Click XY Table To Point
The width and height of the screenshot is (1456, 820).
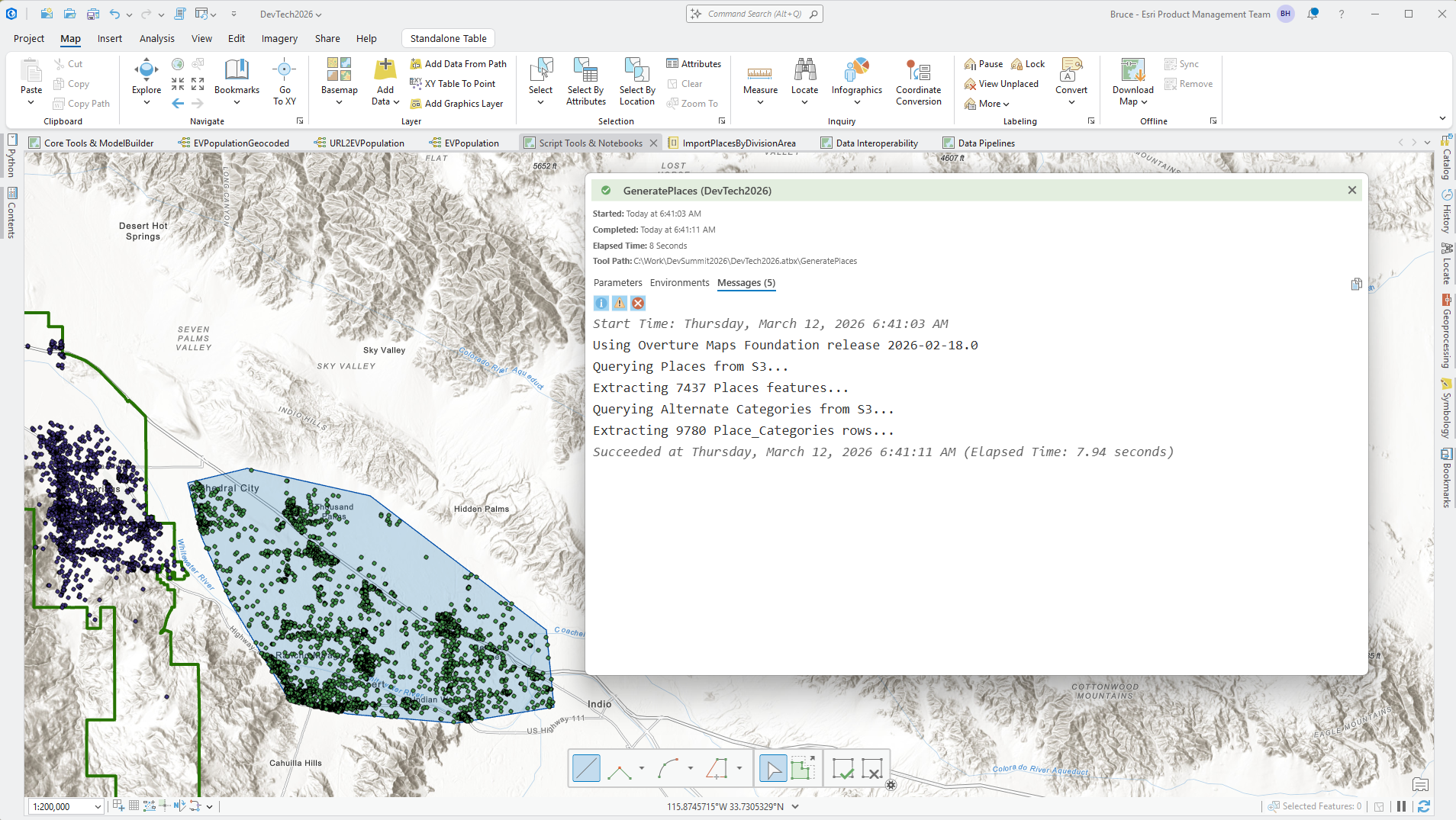453,84
